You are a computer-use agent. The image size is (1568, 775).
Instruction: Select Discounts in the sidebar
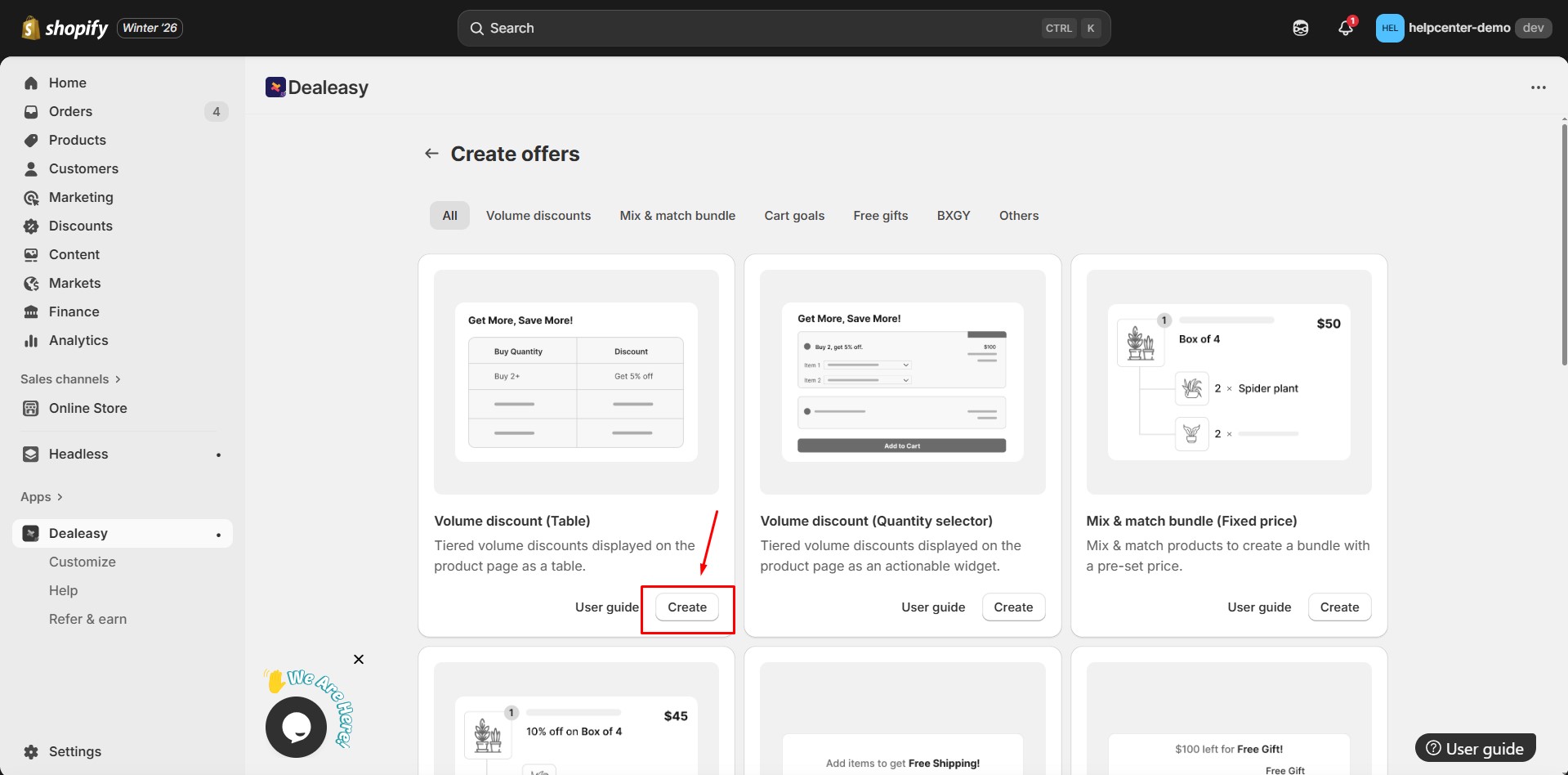tap(80, 226)
